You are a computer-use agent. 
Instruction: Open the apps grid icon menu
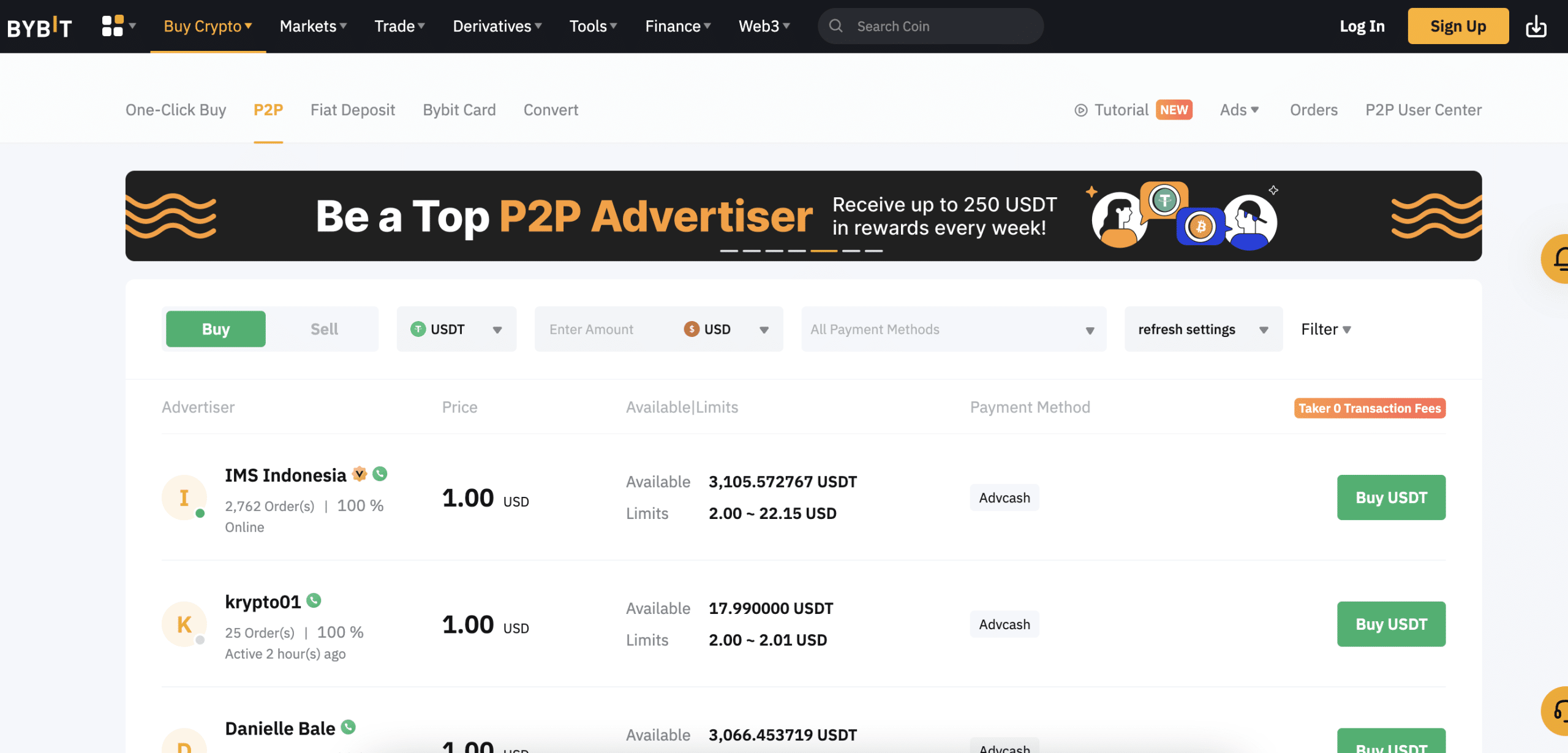(119, 26)
